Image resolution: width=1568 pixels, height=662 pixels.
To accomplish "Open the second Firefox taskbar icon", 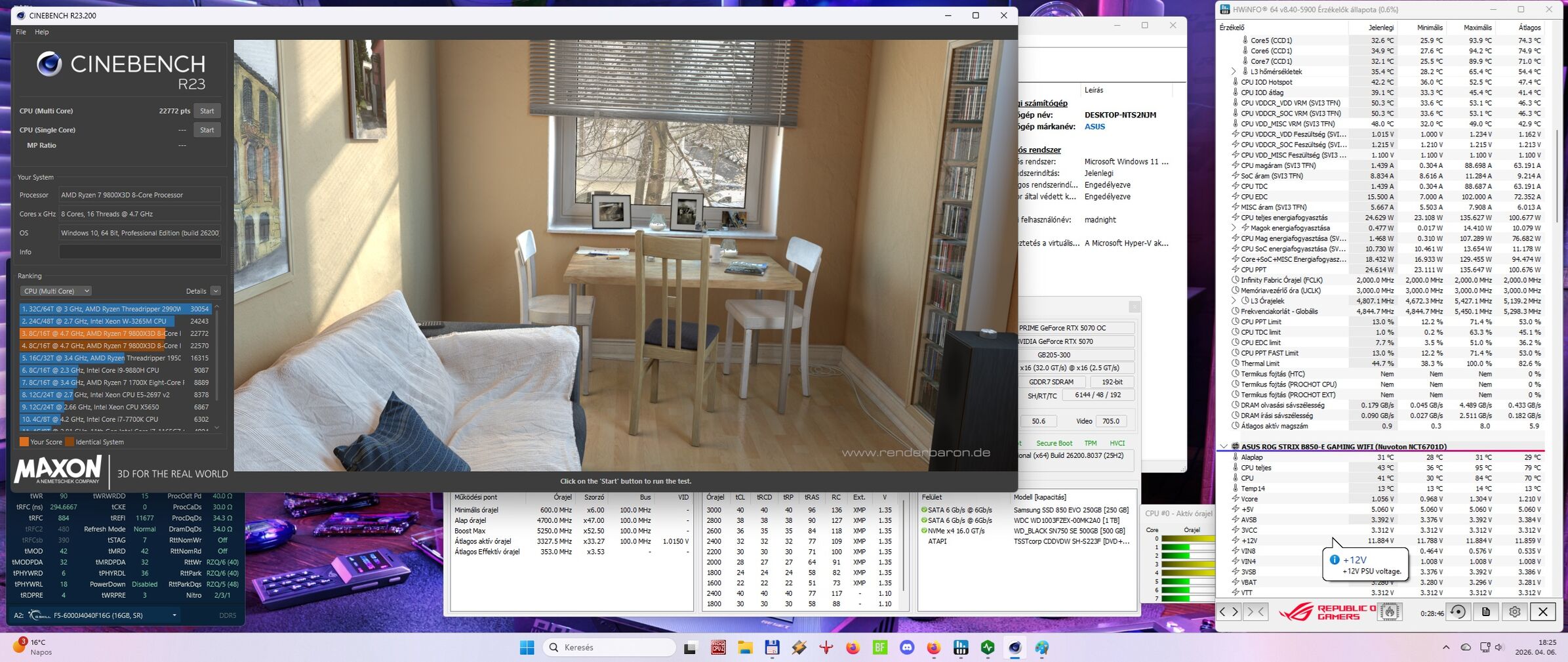I will (934, 648).
